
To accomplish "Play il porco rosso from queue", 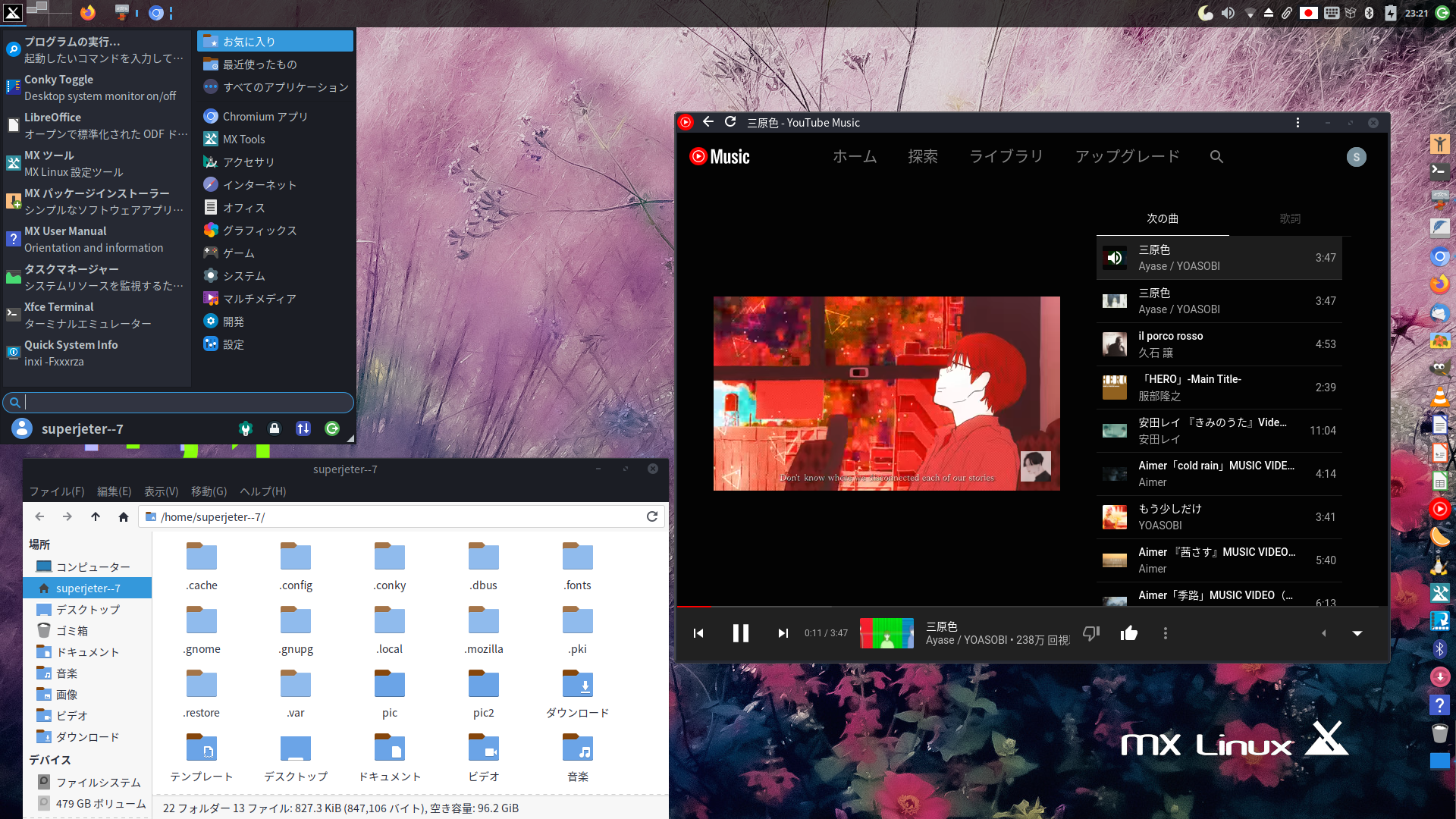I will click(x=1219, y=344).
